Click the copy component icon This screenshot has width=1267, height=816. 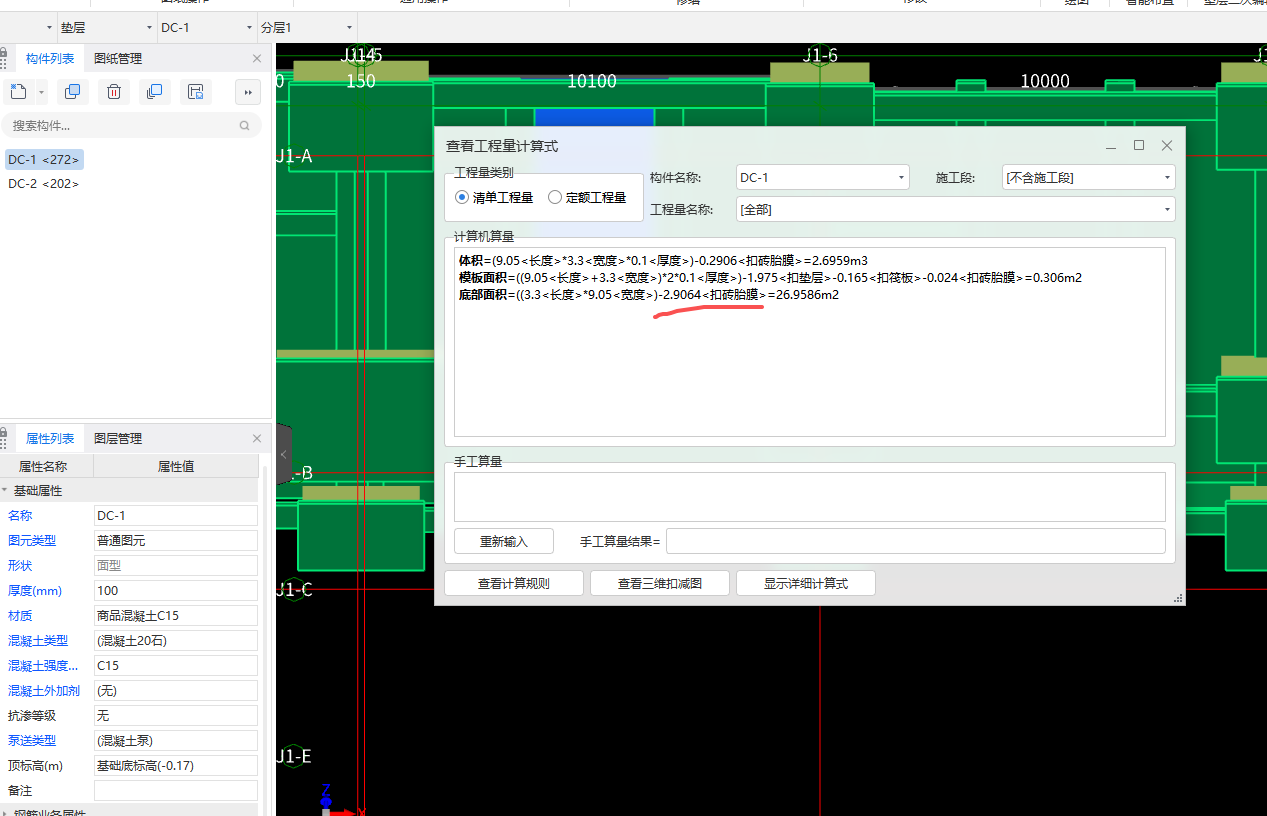click(72, 91)
